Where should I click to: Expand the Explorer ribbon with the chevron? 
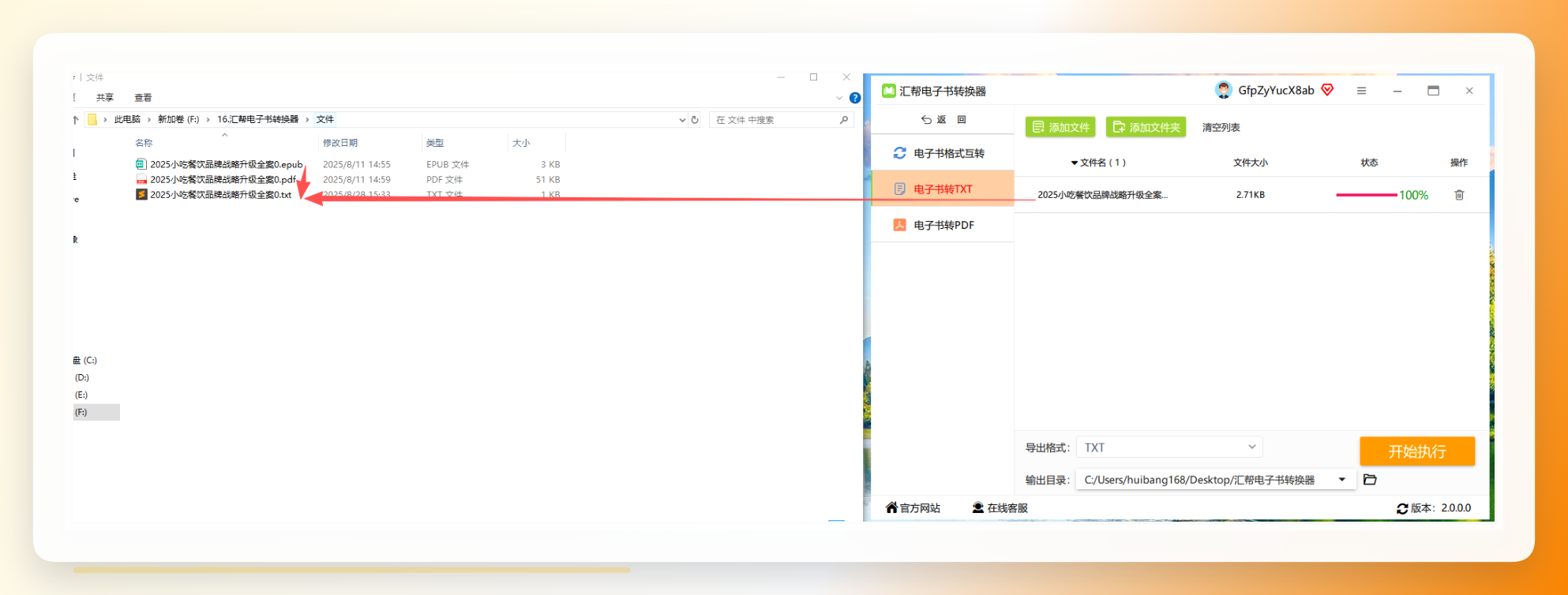[839, 98]
